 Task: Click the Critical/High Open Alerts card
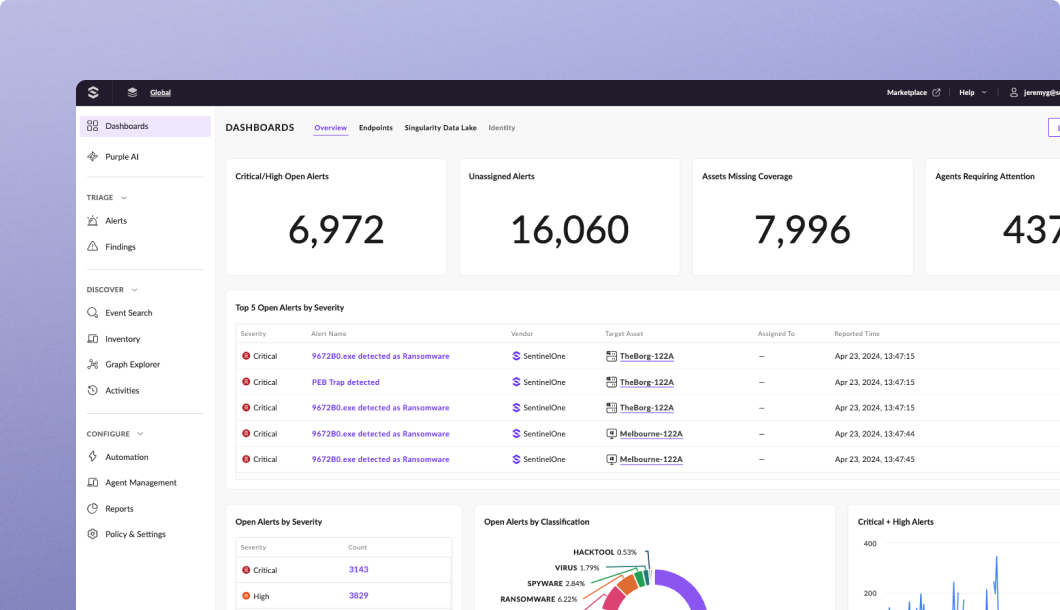tap(336, 217)
